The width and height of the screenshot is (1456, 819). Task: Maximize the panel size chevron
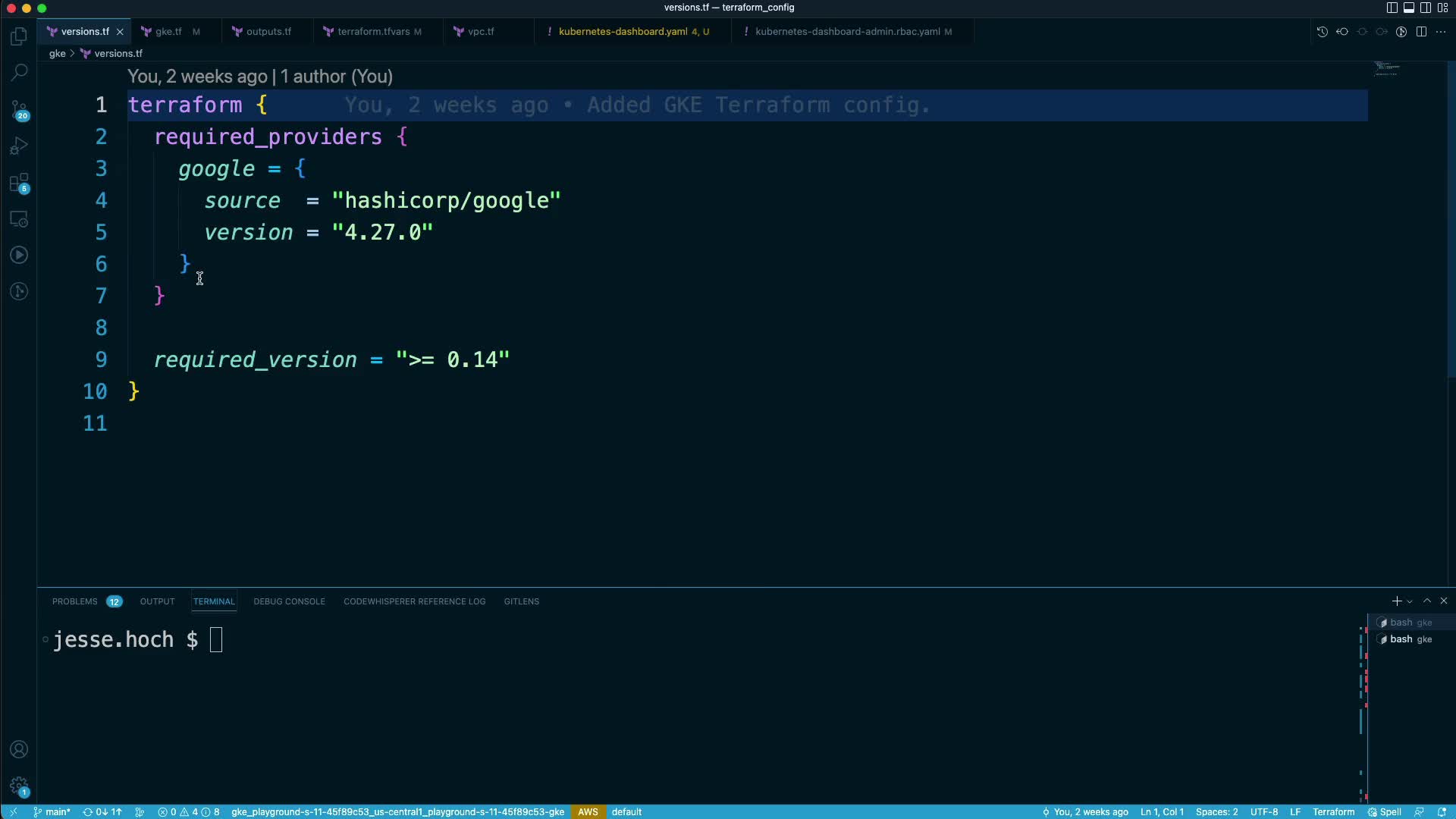pyautogui.click(x=1427, y=601)
